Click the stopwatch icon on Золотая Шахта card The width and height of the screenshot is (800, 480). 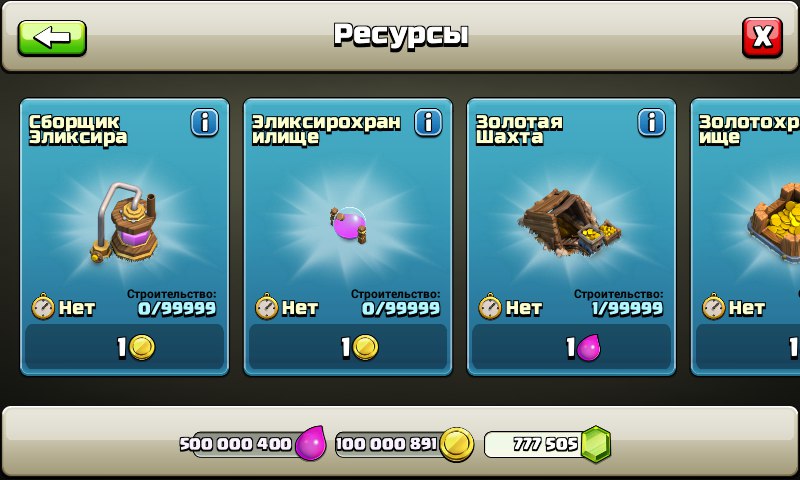[490, 307]
